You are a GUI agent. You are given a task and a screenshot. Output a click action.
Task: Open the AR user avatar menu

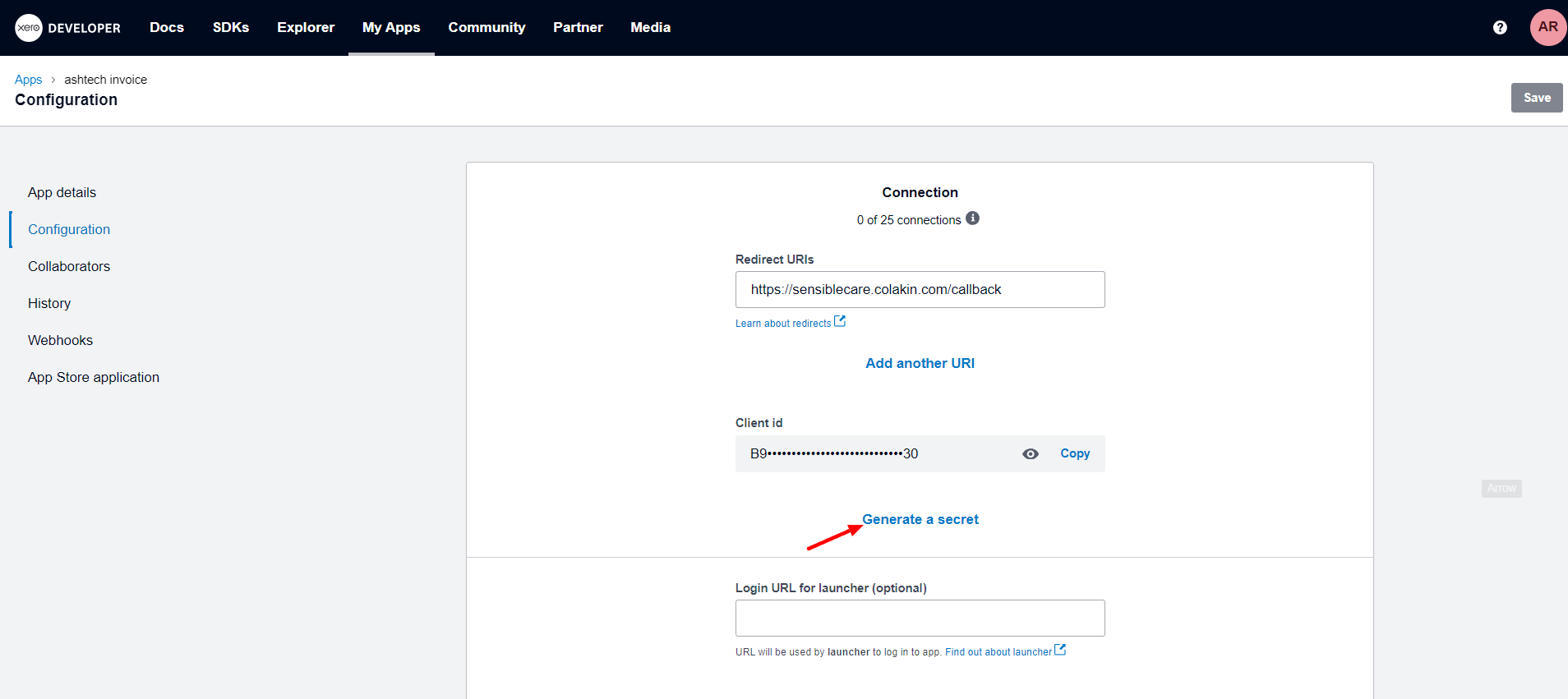pos(1547,28)
